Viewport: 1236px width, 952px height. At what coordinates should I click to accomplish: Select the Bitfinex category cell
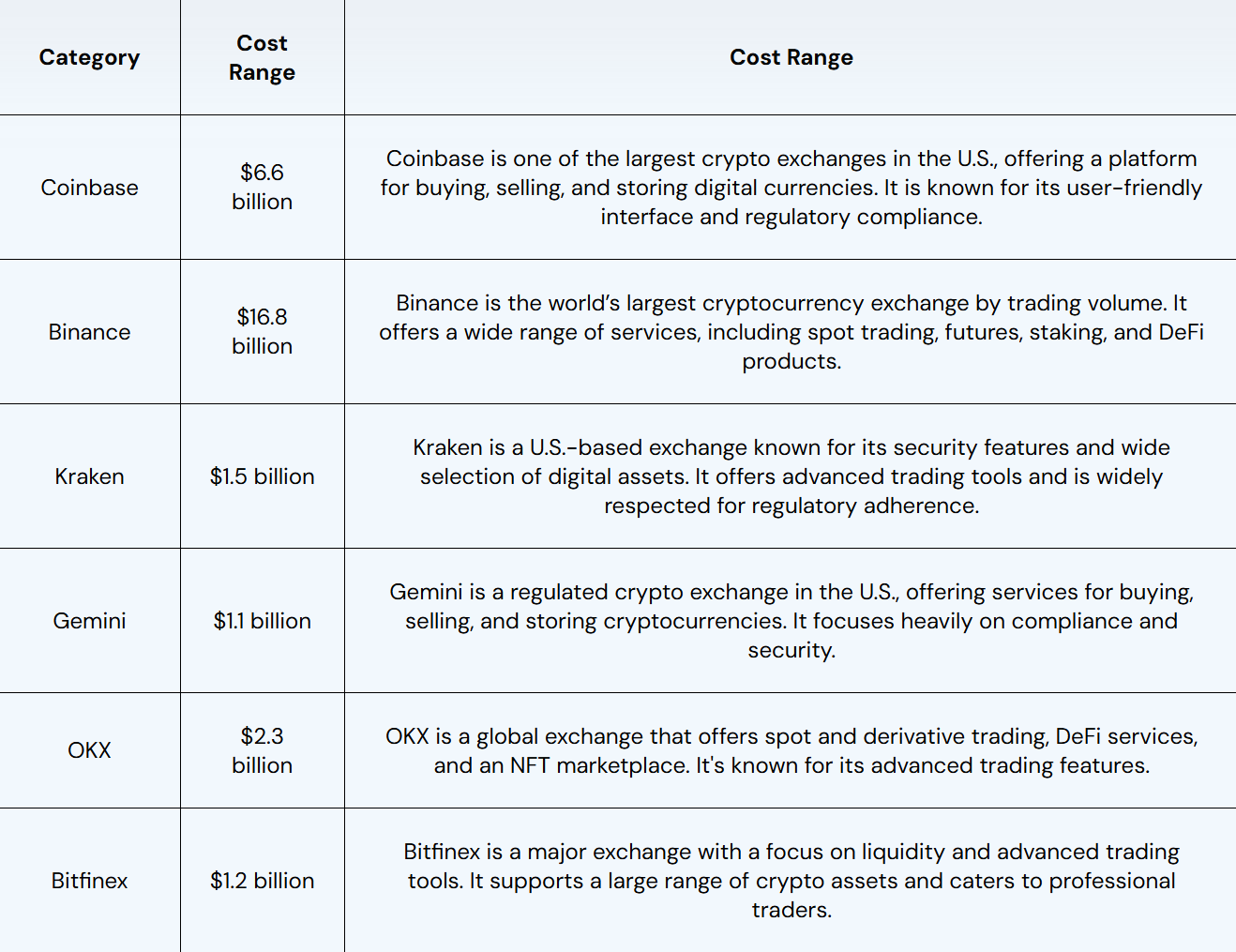[x=89, y=881]
